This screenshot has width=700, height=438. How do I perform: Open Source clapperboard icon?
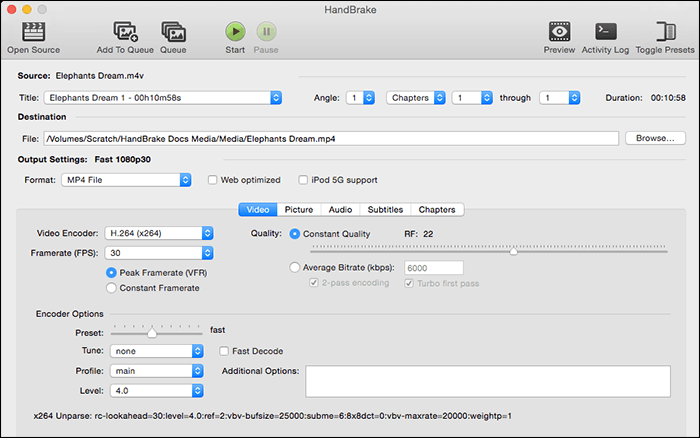32,31
